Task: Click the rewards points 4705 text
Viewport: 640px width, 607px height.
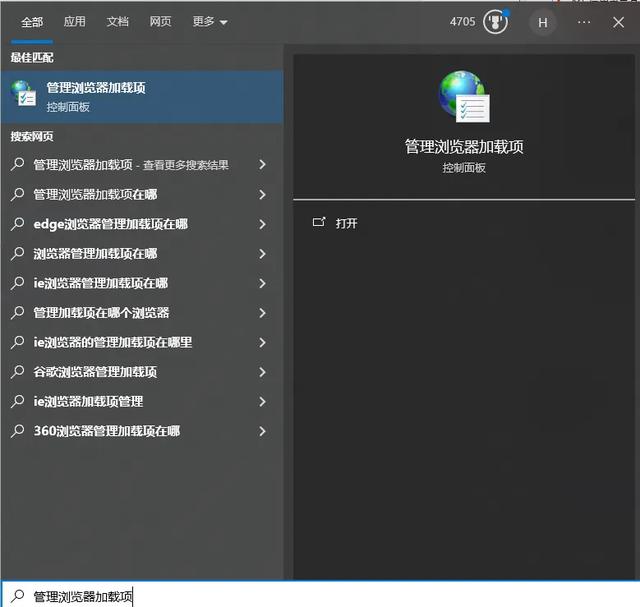Action: tap(462, 22)
